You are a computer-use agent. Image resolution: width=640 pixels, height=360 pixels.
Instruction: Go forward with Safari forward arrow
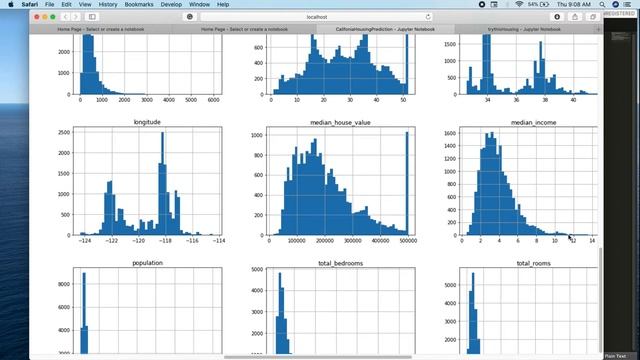(x=76, y=17)
